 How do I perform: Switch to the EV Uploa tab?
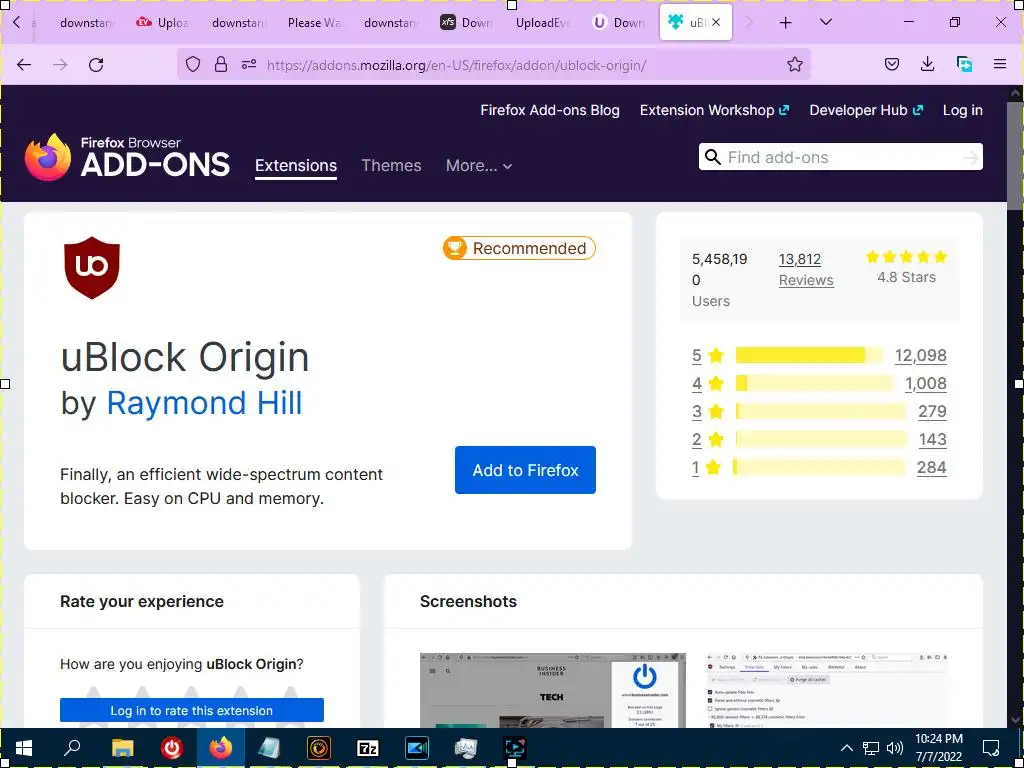162,23
